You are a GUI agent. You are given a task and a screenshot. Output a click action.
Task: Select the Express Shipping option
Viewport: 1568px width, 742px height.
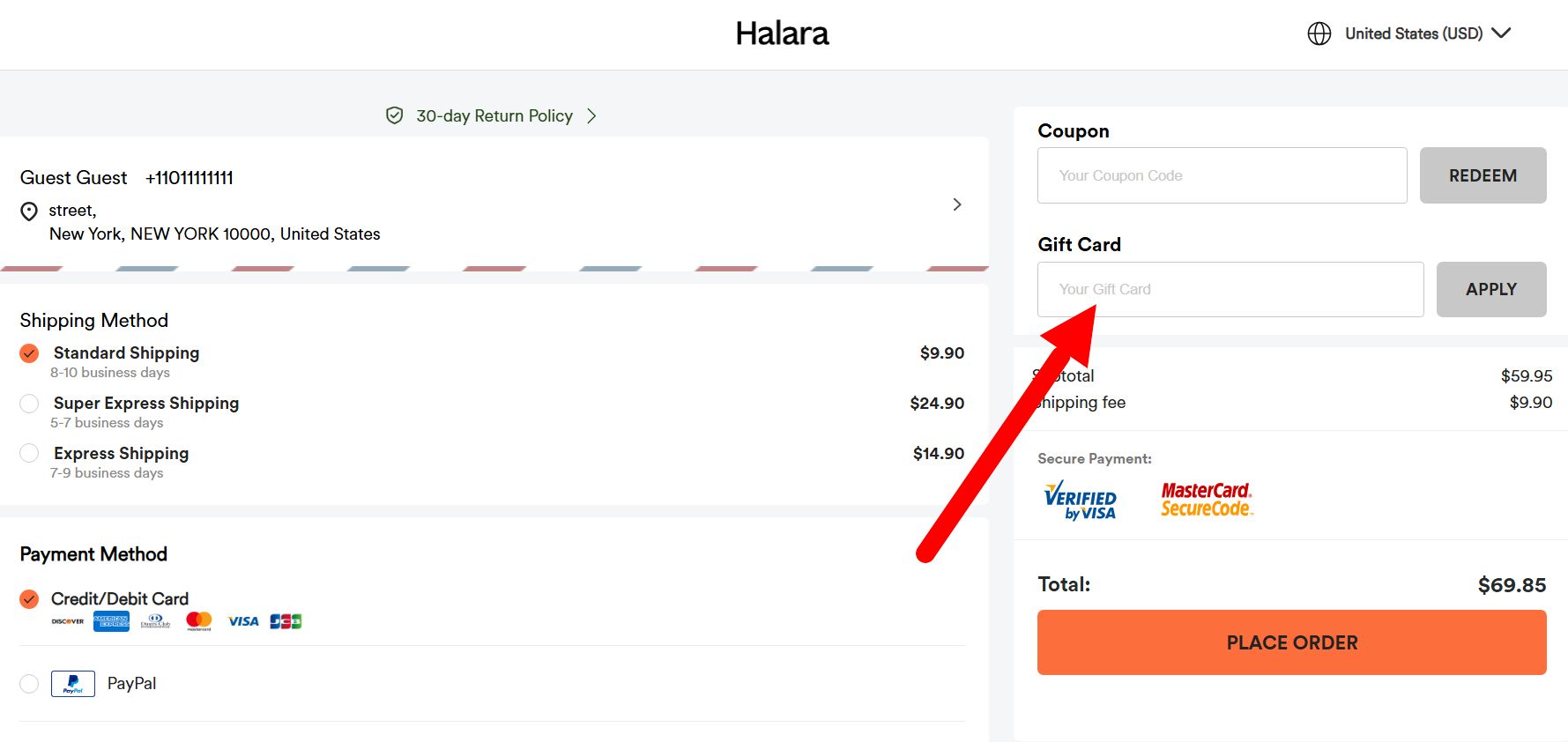click(x=28, y=453)
